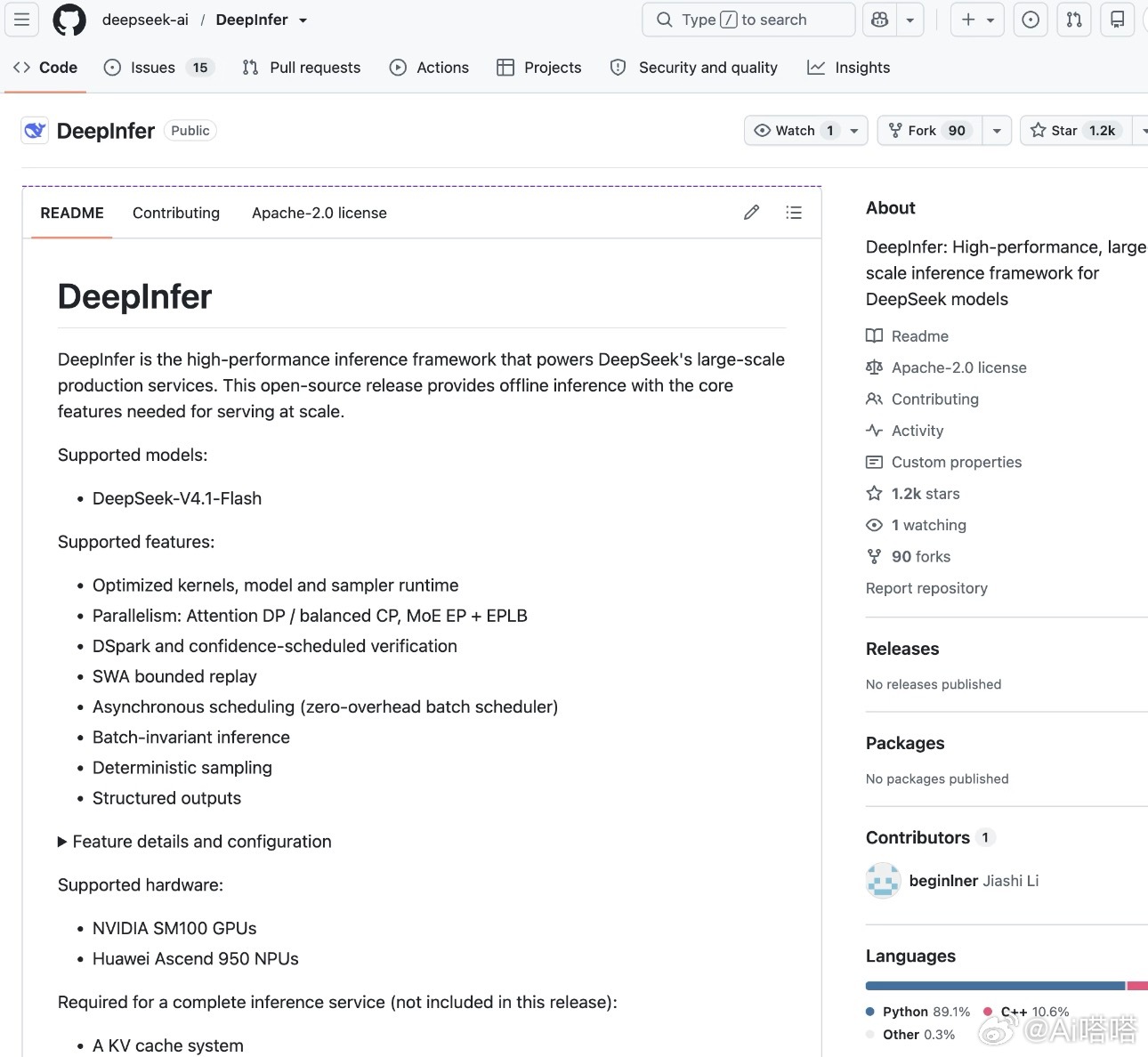This screenshot has height=1057, width=1148.
Task: Click the deepseek-ai owner link
Action: pos(145,20)
